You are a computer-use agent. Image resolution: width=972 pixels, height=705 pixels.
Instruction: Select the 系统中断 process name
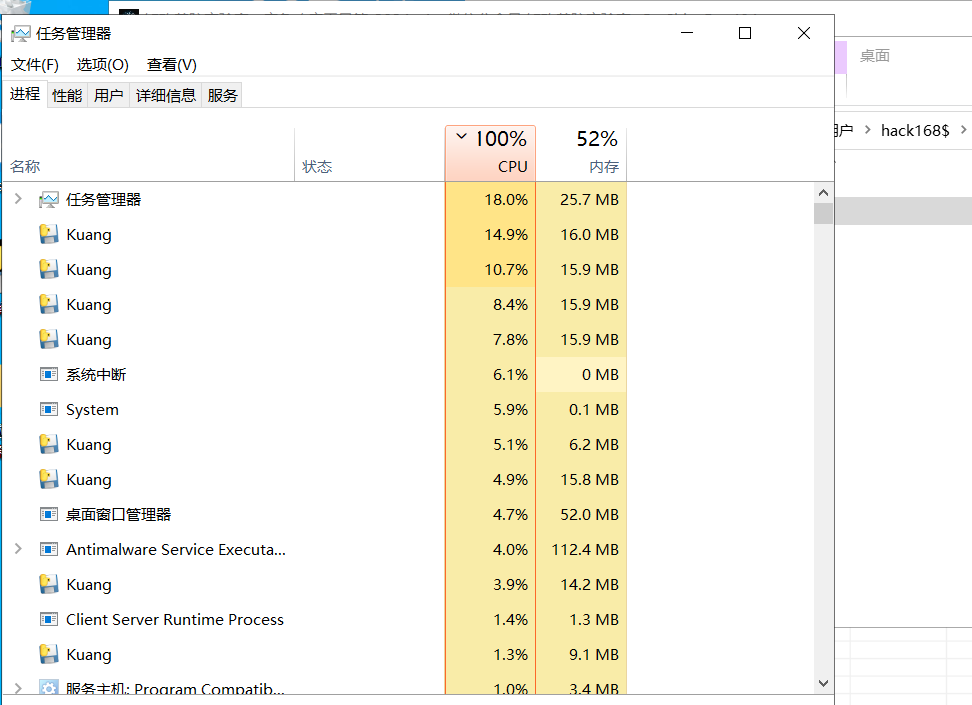(96, 375)
